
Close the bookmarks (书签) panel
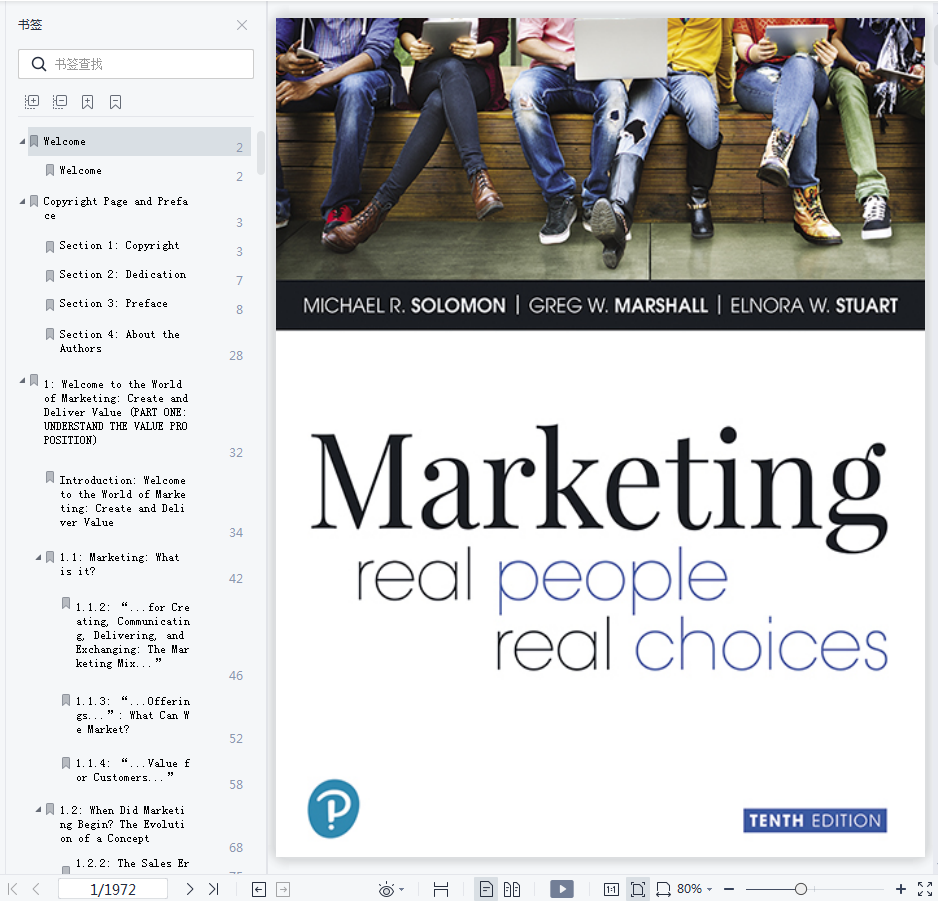point(242,25)
